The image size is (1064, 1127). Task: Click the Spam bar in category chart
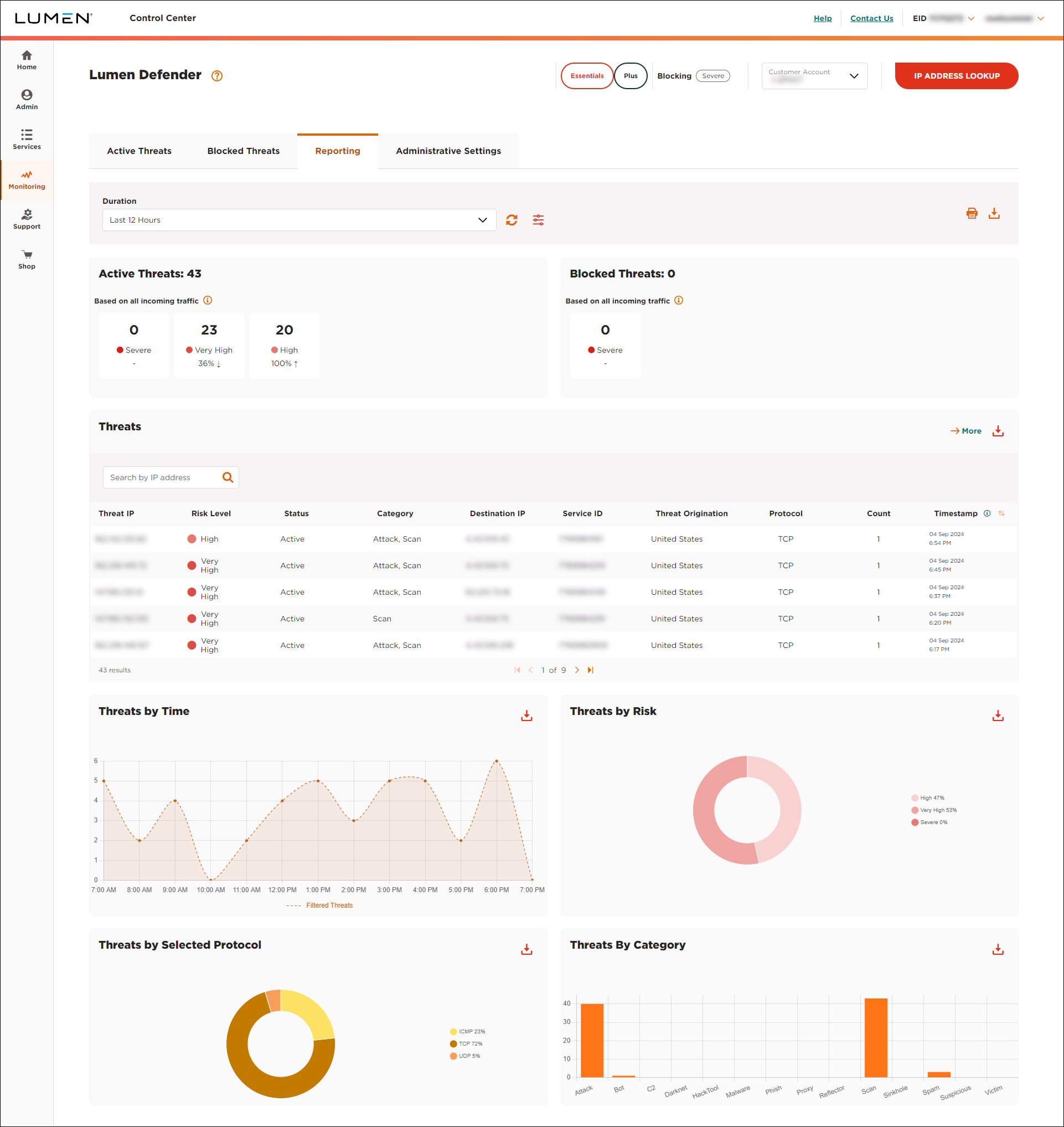pyautogui.click(x=939, y=1074)
